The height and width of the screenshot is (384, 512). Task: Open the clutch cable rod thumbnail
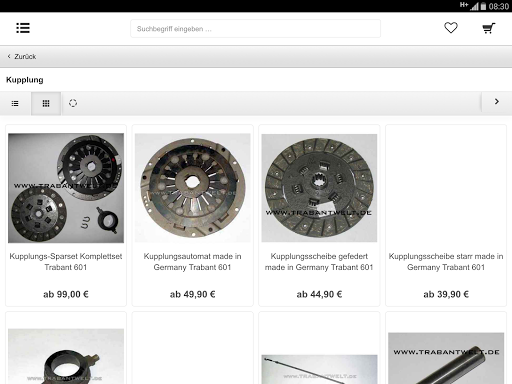click(319, 369)
